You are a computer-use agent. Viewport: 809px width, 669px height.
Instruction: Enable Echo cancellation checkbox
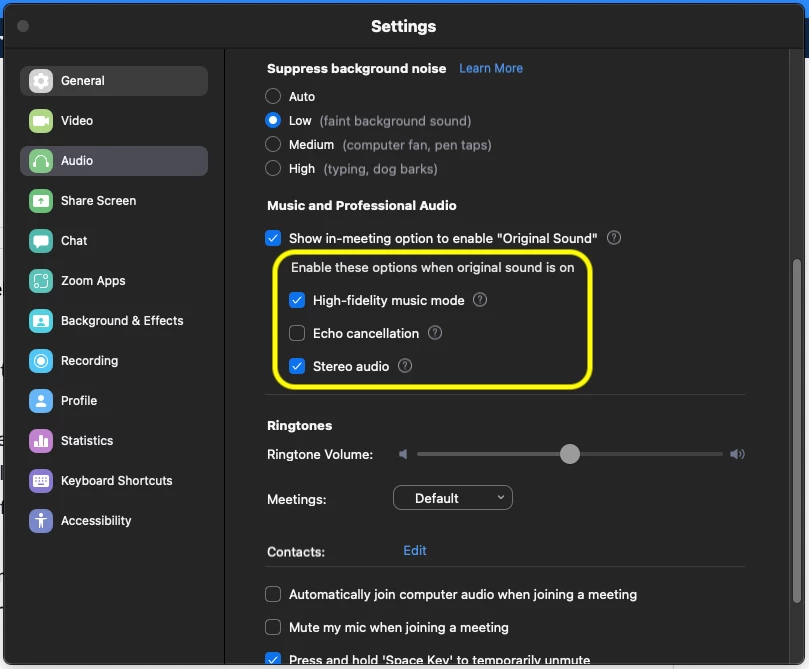[297, 333]
